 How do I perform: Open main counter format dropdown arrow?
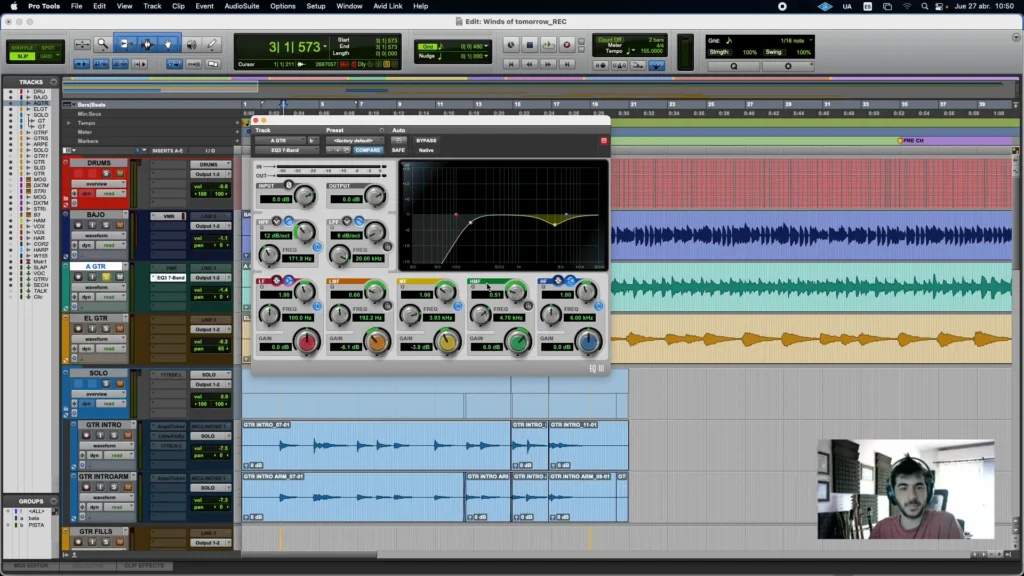click(x=325, y=47)
